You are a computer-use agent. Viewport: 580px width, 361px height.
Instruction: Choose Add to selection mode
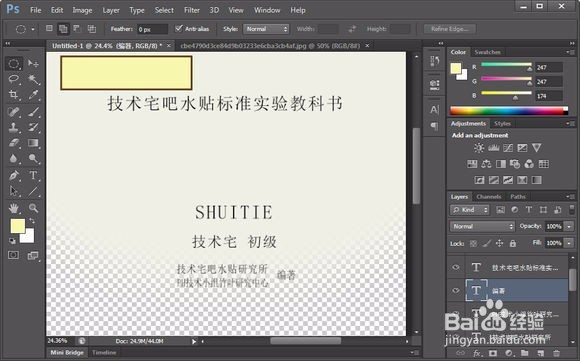coord(63,29)
